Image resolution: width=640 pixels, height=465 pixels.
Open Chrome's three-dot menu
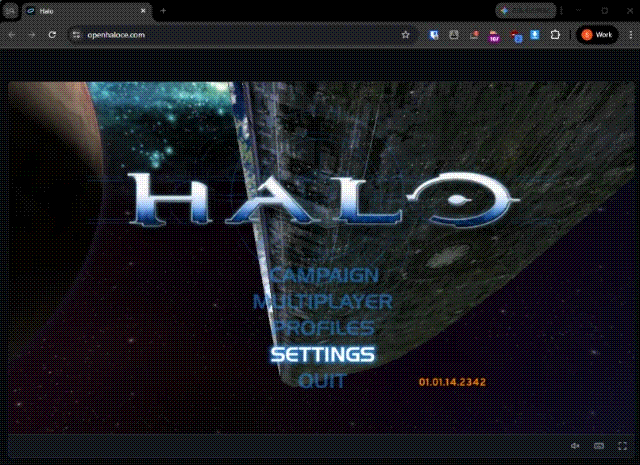click(631, 35)
